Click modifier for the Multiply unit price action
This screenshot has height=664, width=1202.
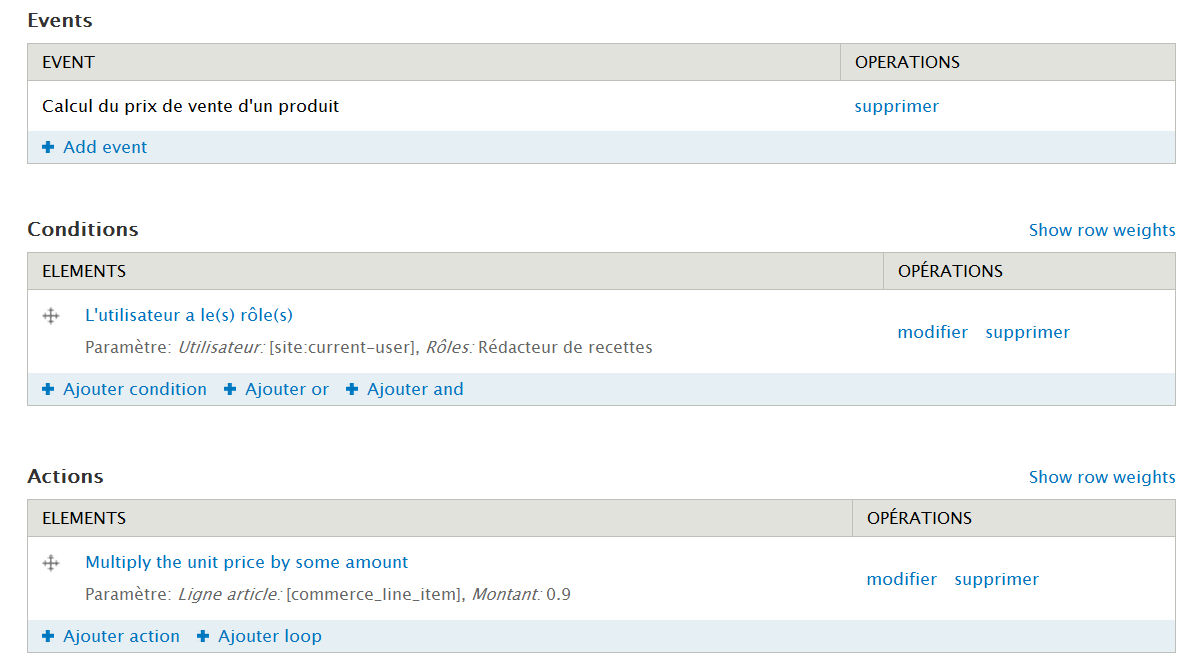(x=901, y=579)
